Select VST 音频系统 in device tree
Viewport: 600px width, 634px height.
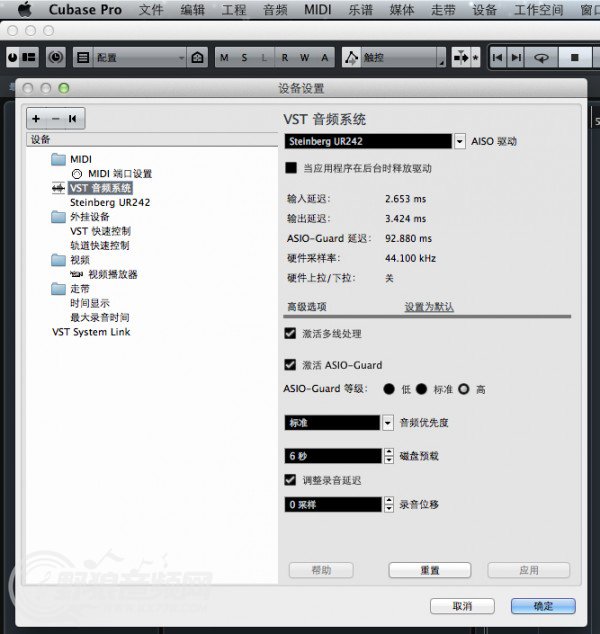point(100,188)
